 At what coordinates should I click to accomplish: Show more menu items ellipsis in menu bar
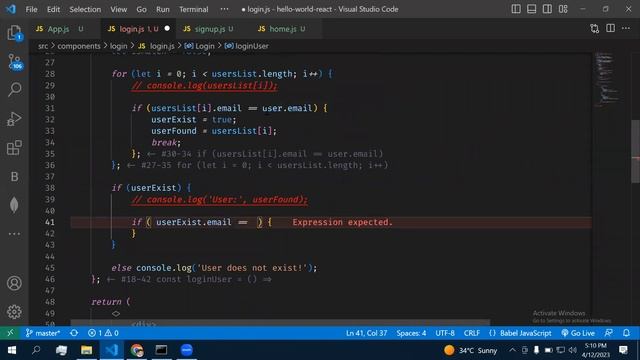[224, 9]
